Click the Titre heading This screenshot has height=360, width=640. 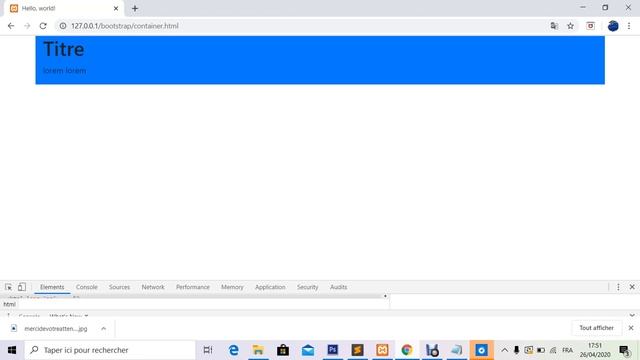[x=64, y=49]
